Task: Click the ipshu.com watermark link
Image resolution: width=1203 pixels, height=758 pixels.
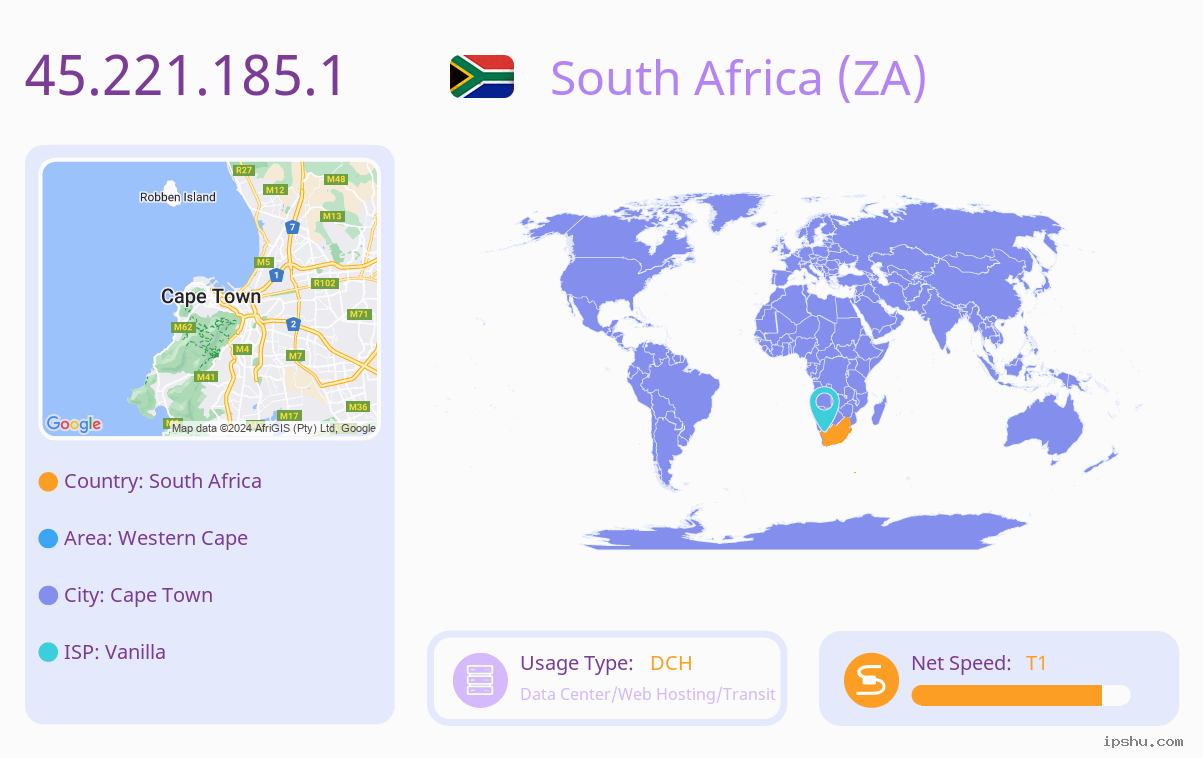Action: (1143, 741)
